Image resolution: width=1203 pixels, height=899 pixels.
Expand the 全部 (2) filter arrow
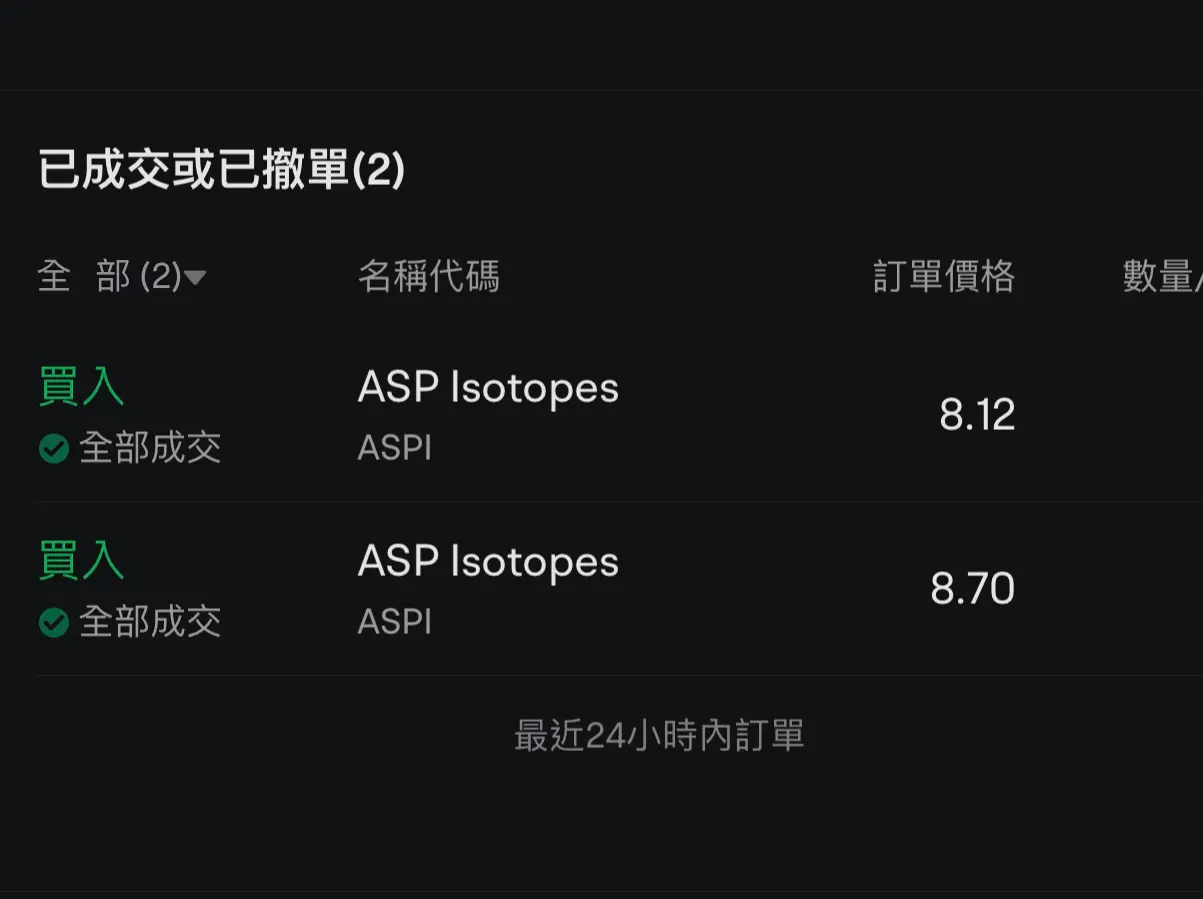[196, 278]
